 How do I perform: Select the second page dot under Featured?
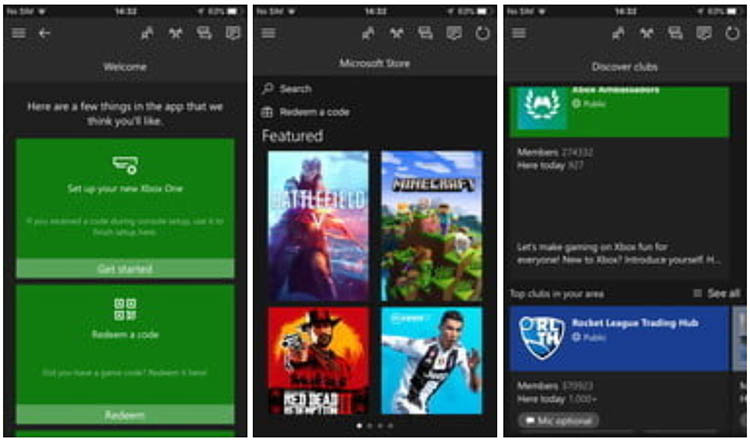coord(370,425)
